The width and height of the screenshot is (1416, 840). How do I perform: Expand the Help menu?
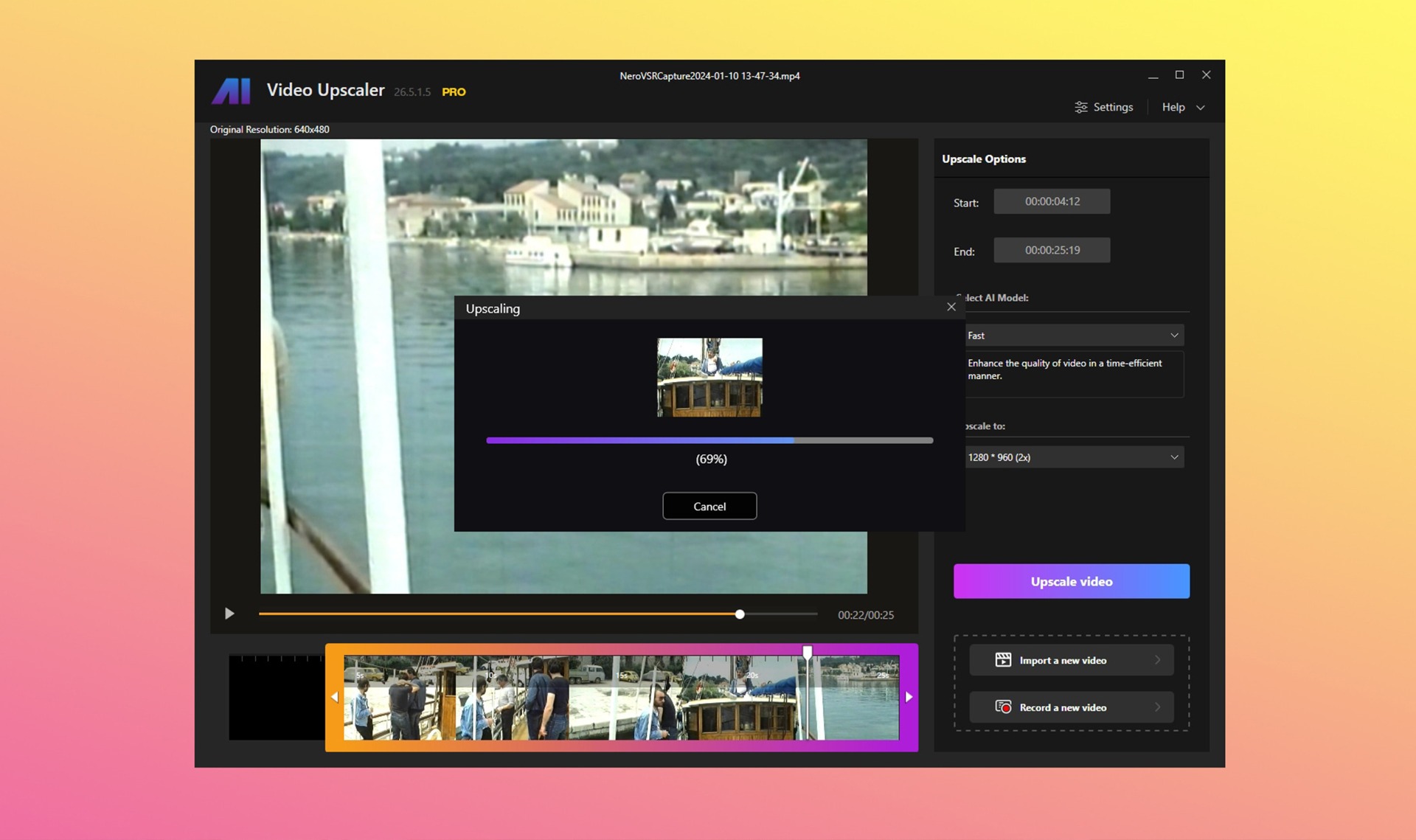pyautogui.click(x=1182, y=106)
